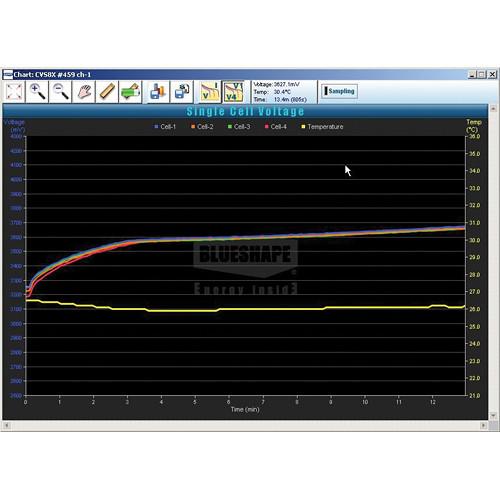Click the window system menu icon
Screen dimensions: 500x500
(8, 74)
